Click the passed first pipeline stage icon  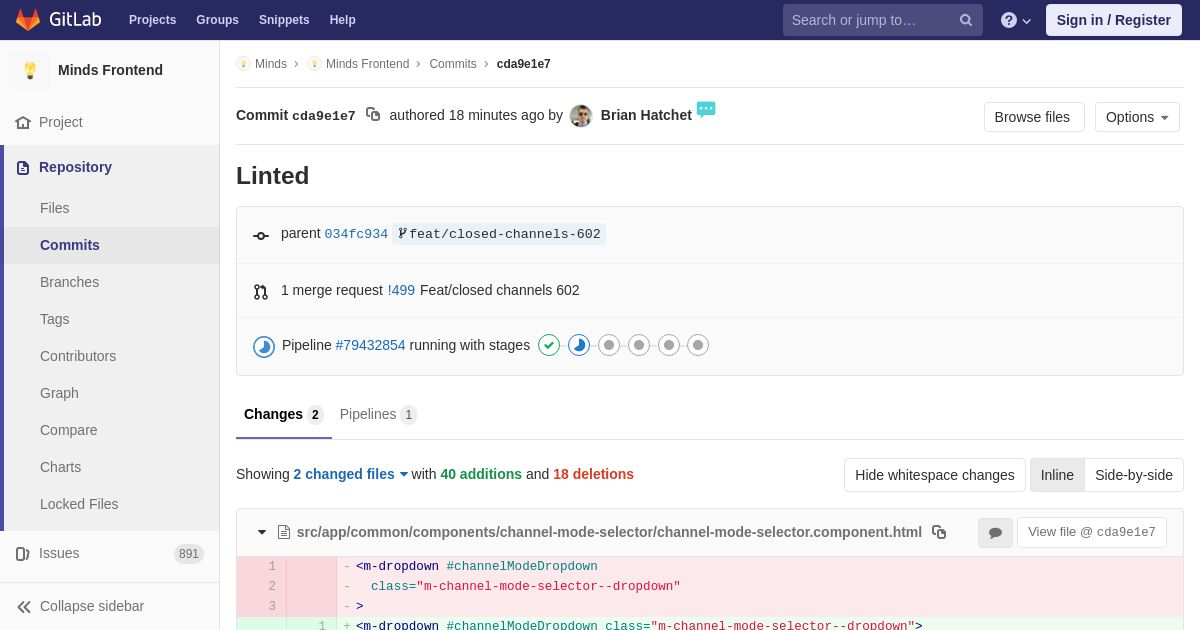(549, 345)
